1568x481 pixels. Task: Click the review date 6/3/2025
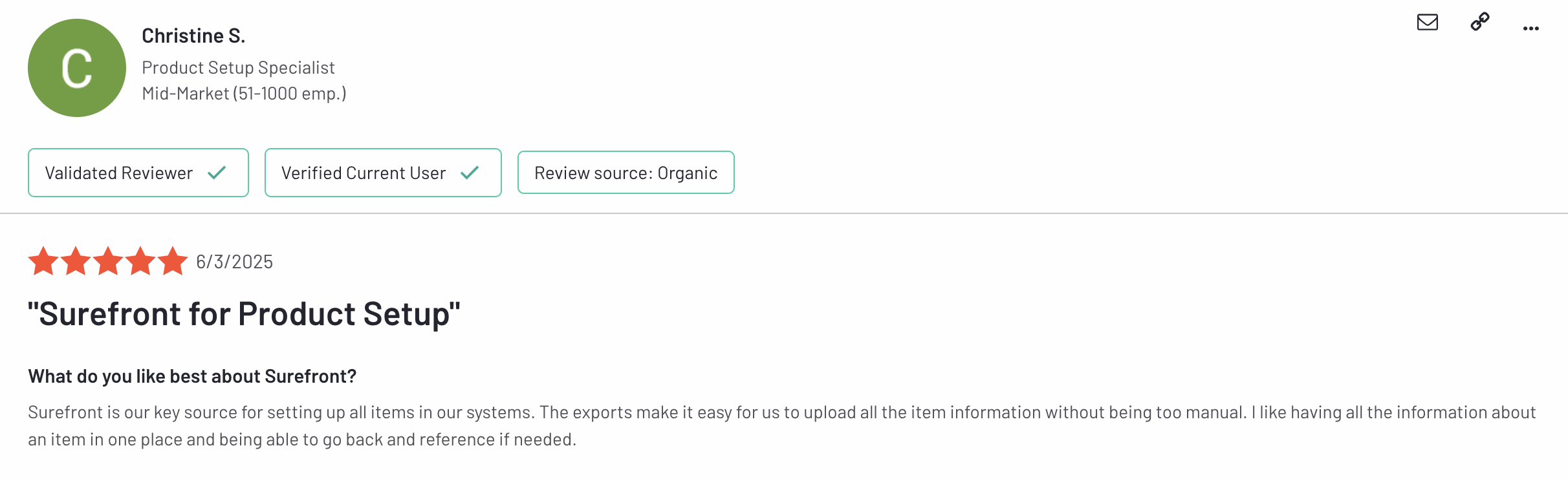(234, 262)
